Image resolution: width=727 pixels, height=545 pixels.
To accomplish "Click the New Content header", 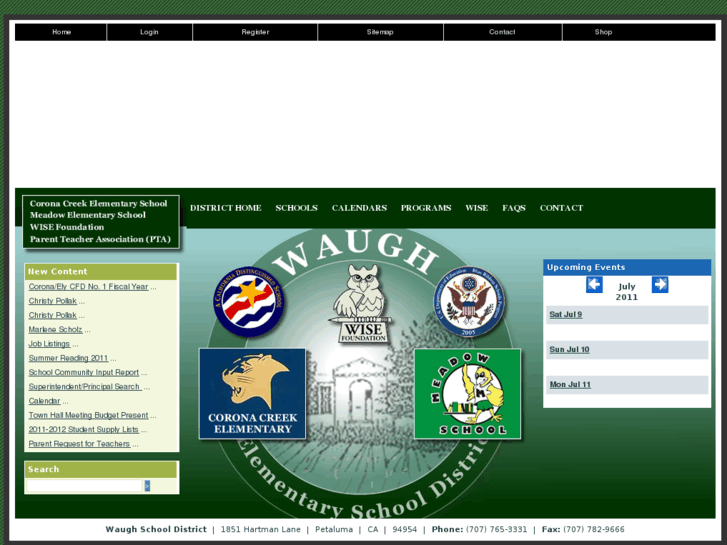I will [101, 272].
